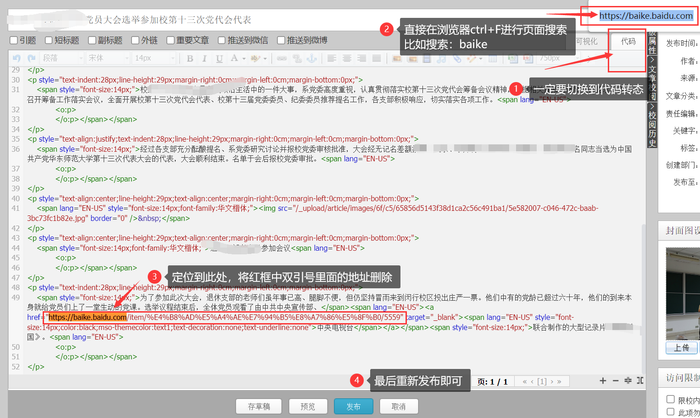Image resolution: width=700 pixels, height=418 pixels.
Task: Open the 段落 paragraph format dropdown
Action: (62, 59)
